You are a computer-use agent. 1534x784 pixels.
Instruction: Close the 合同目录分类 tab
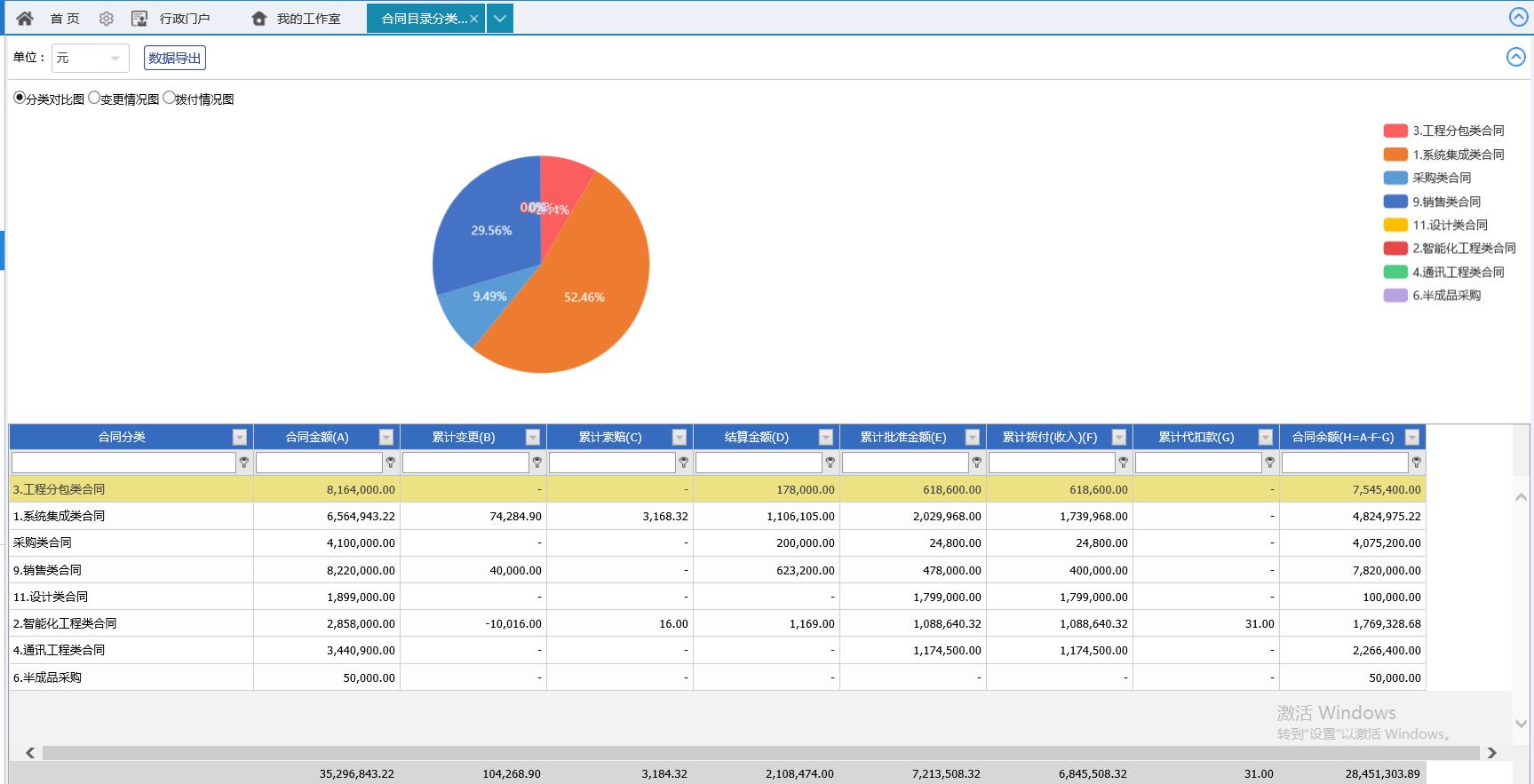(x=474, y=19)
